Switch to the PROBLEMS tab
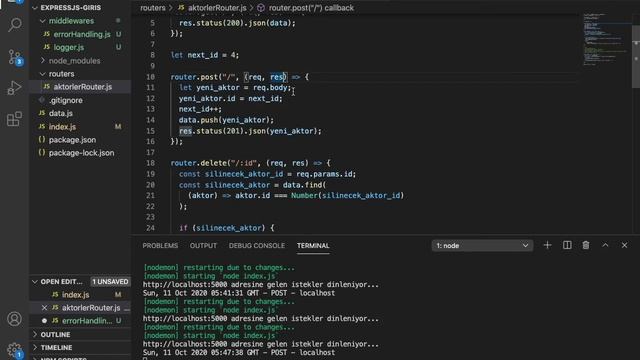Viewport: 640px width, 360px height. (160, 246)
